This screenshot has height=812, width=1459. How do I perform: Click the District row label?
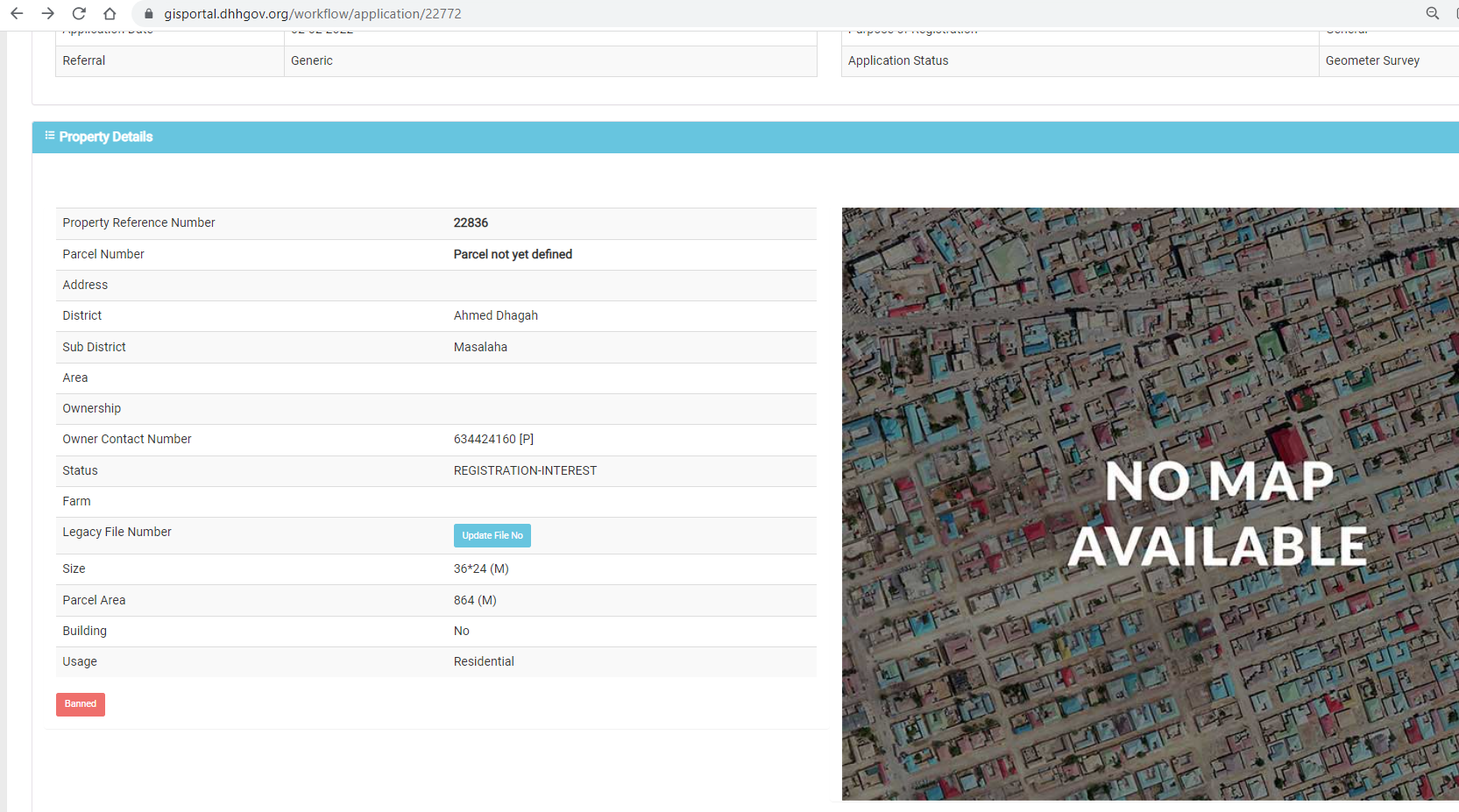click(81, 315)
